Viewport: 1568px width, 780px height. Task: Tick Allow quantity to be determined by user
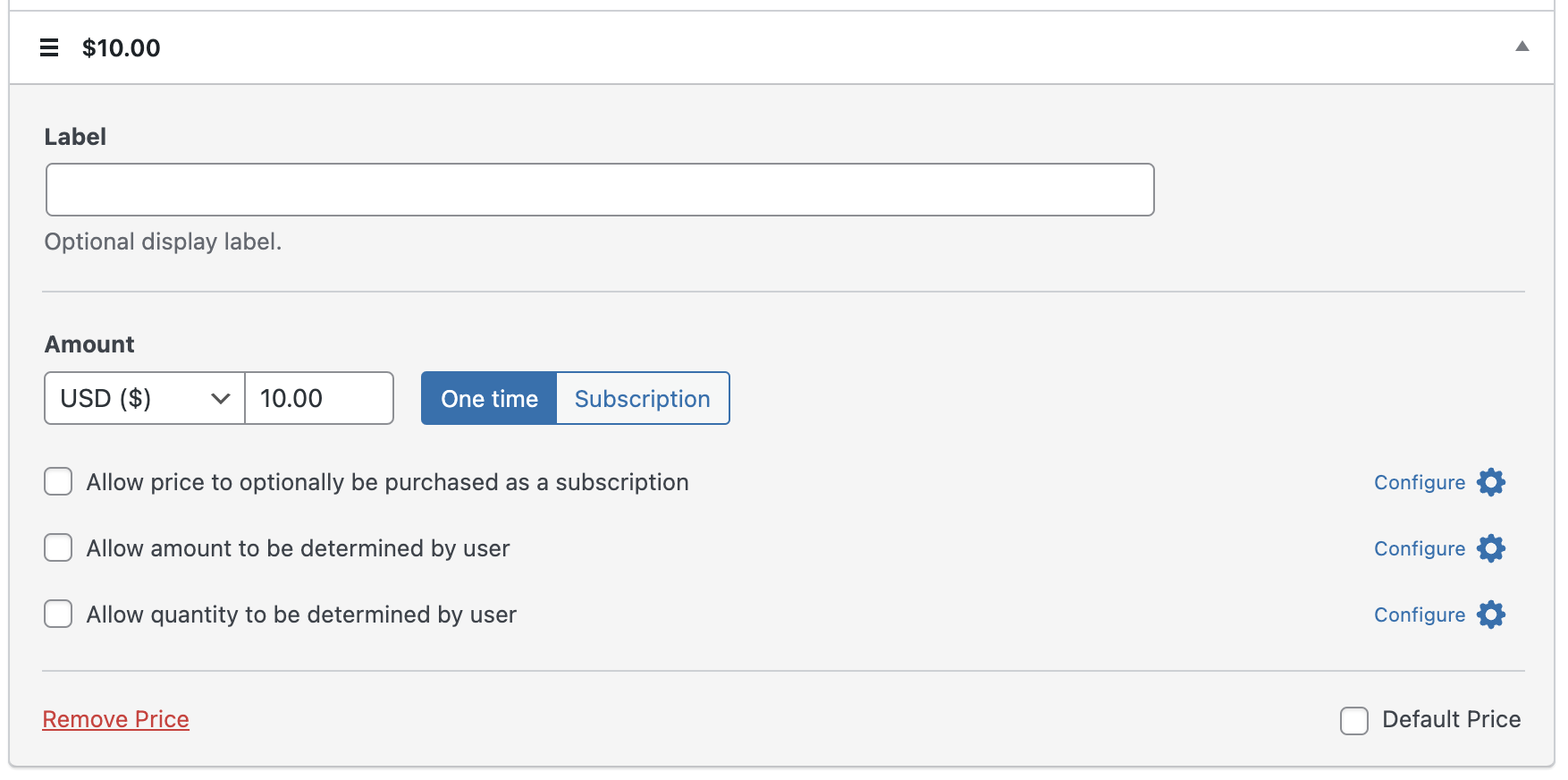(x=59, y=615)
